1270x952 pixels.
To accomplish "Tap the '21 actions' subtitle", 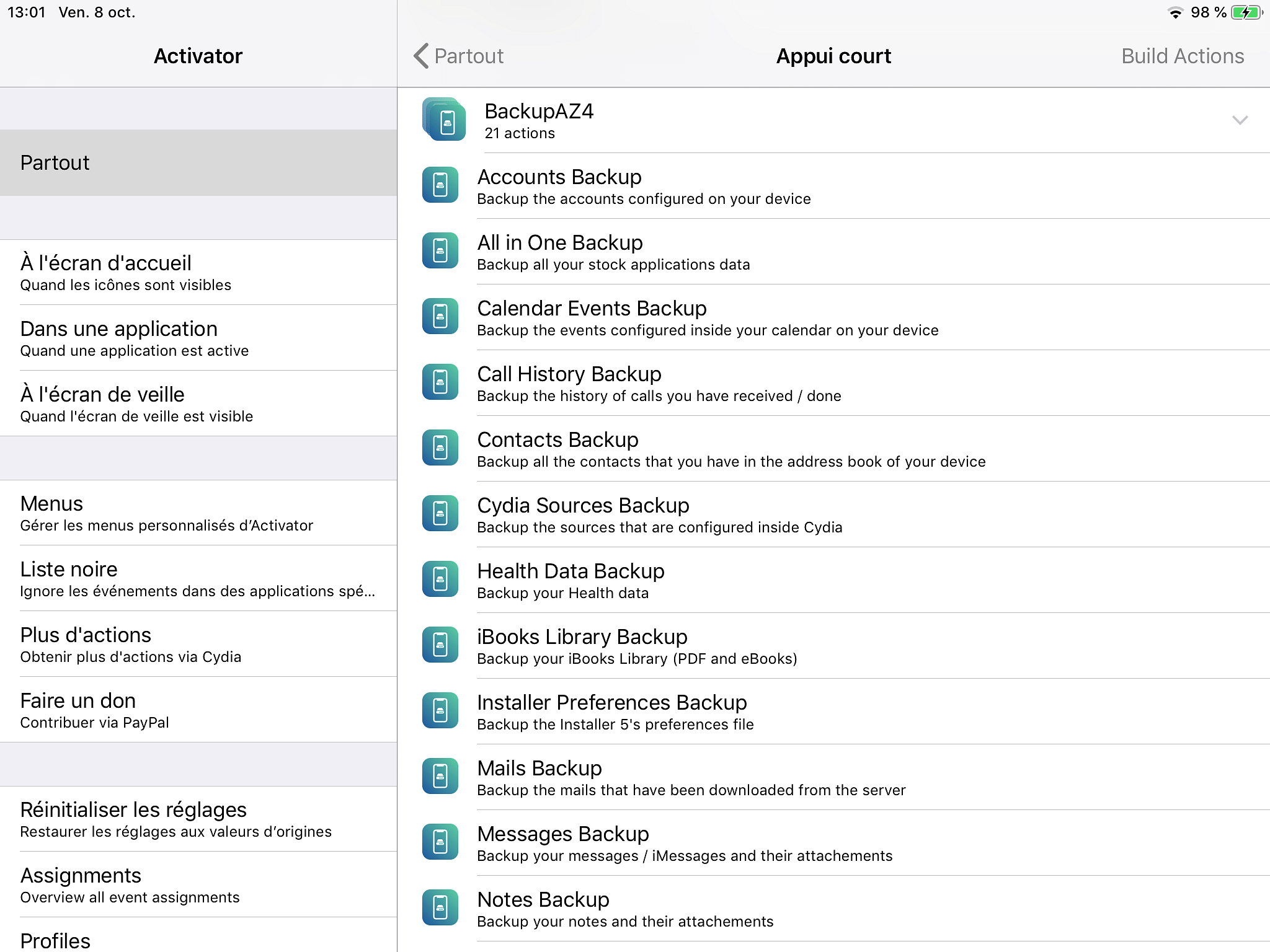I will pos(520,133).
